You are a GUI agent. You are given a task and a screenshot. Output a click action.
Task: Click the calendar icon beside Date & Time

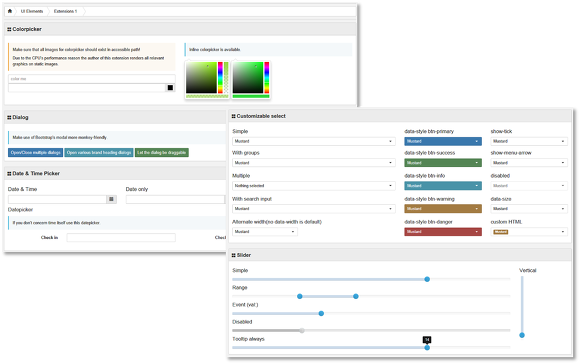coord(111,199)
